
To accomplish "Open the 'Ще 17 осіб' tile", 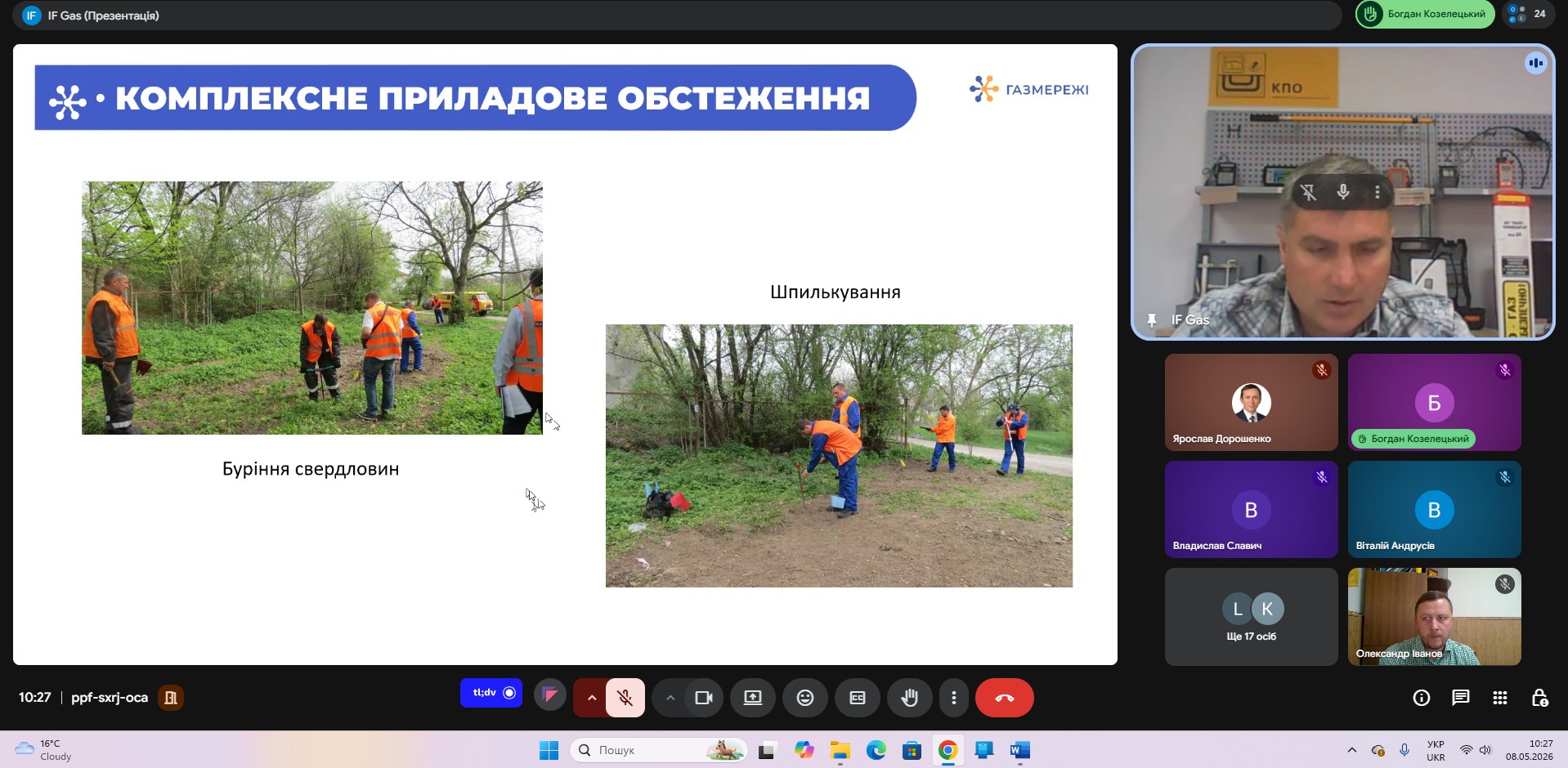I will point(1251,617).
